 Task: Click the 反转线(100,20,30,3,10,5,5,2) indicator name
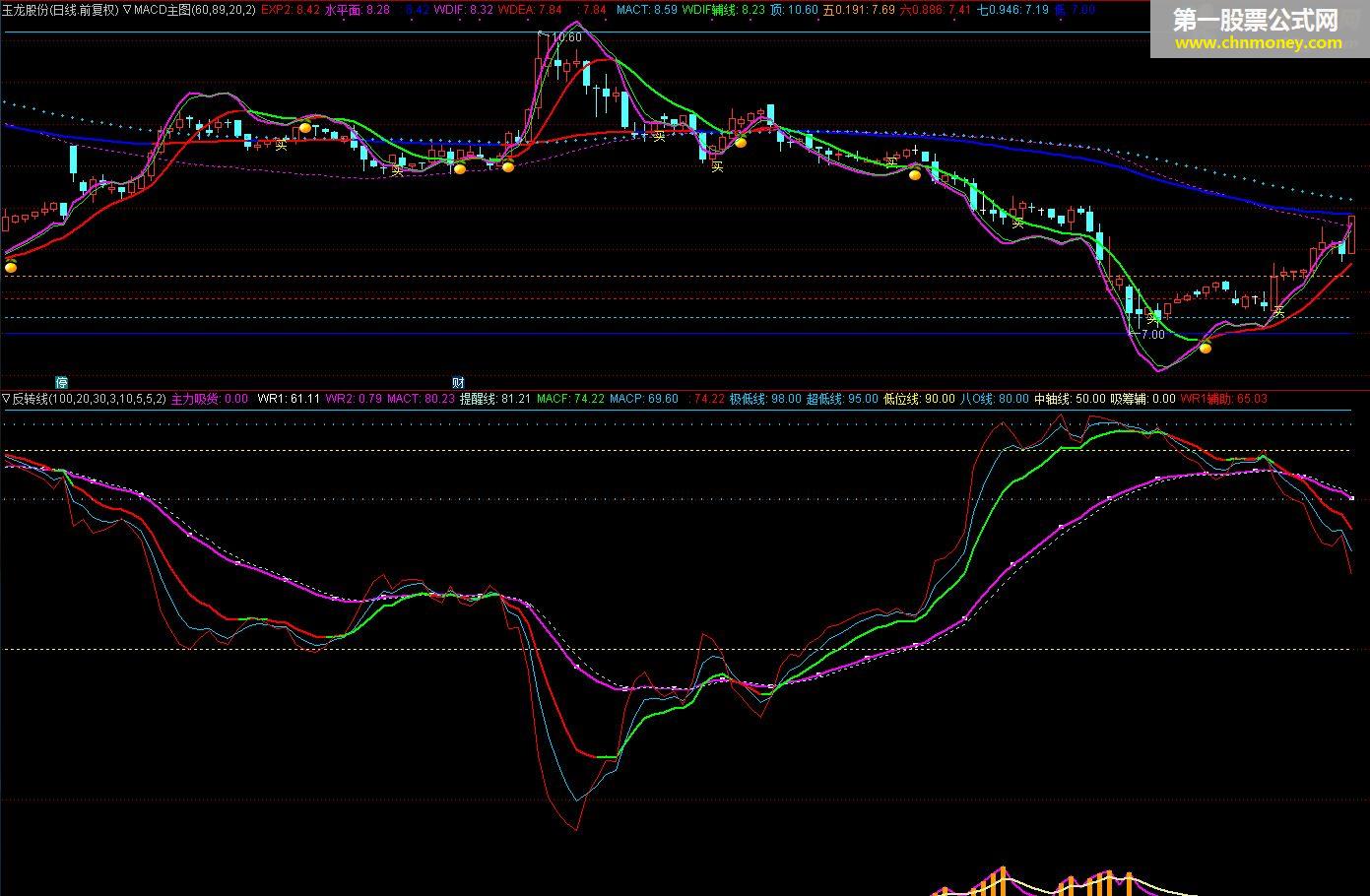[89, 399]
